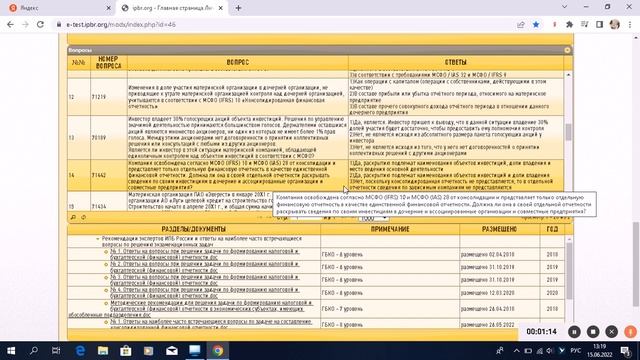Click the ВОПРОС column header
Viewport: 640px width, 360px height.
click(x=238, y=62)
